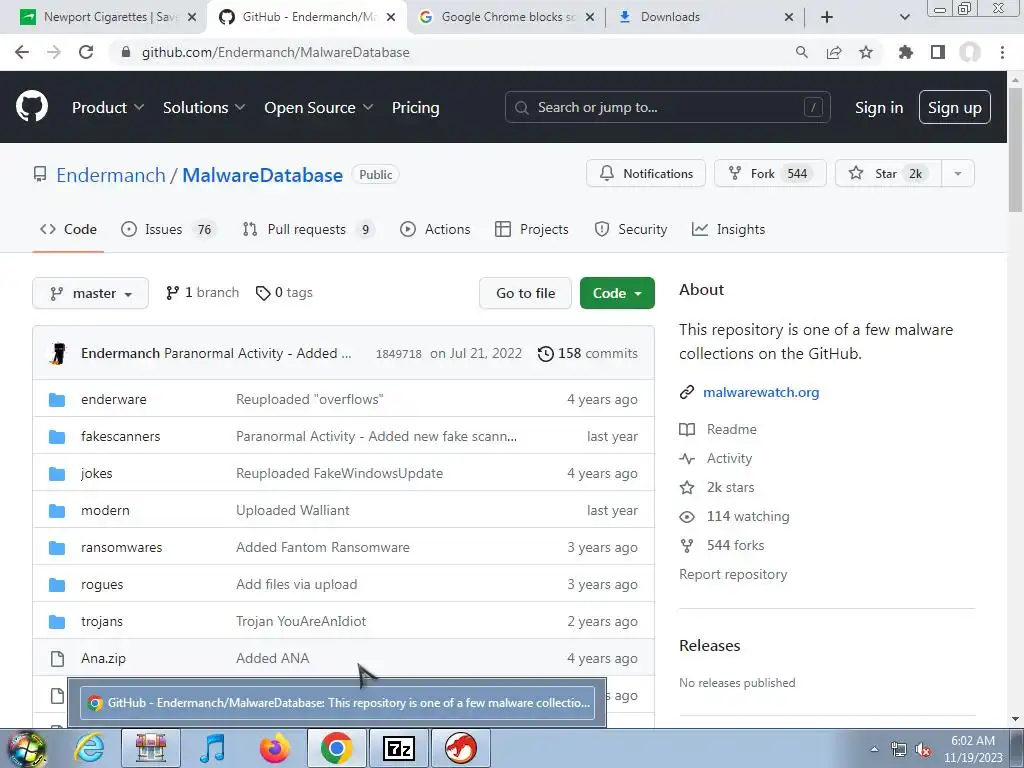Open the music note taskbar app
This screenshot has width=1024, height=768.
tap(212, 748)
